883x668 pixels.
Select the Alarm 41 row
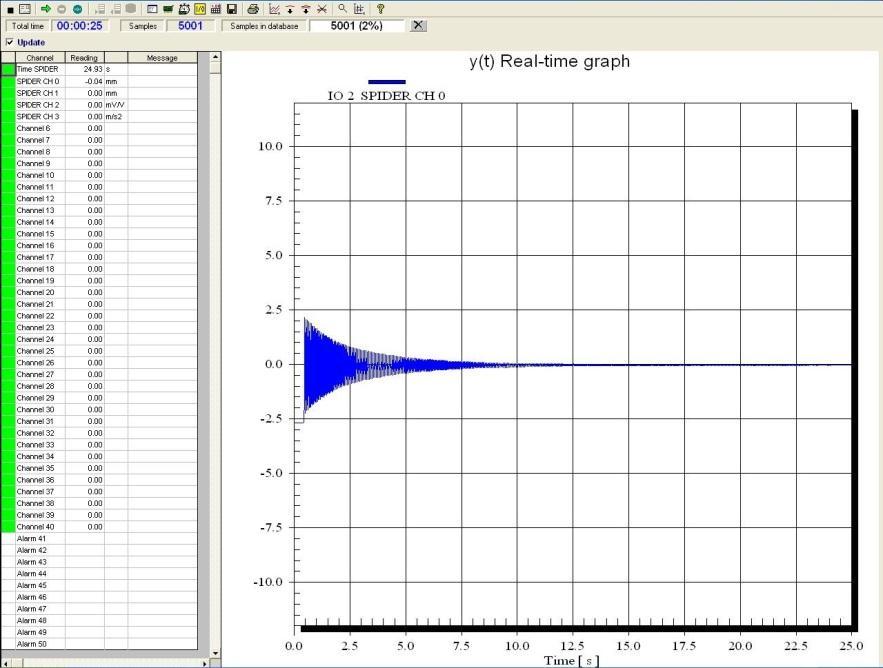[x=99, y=539]
